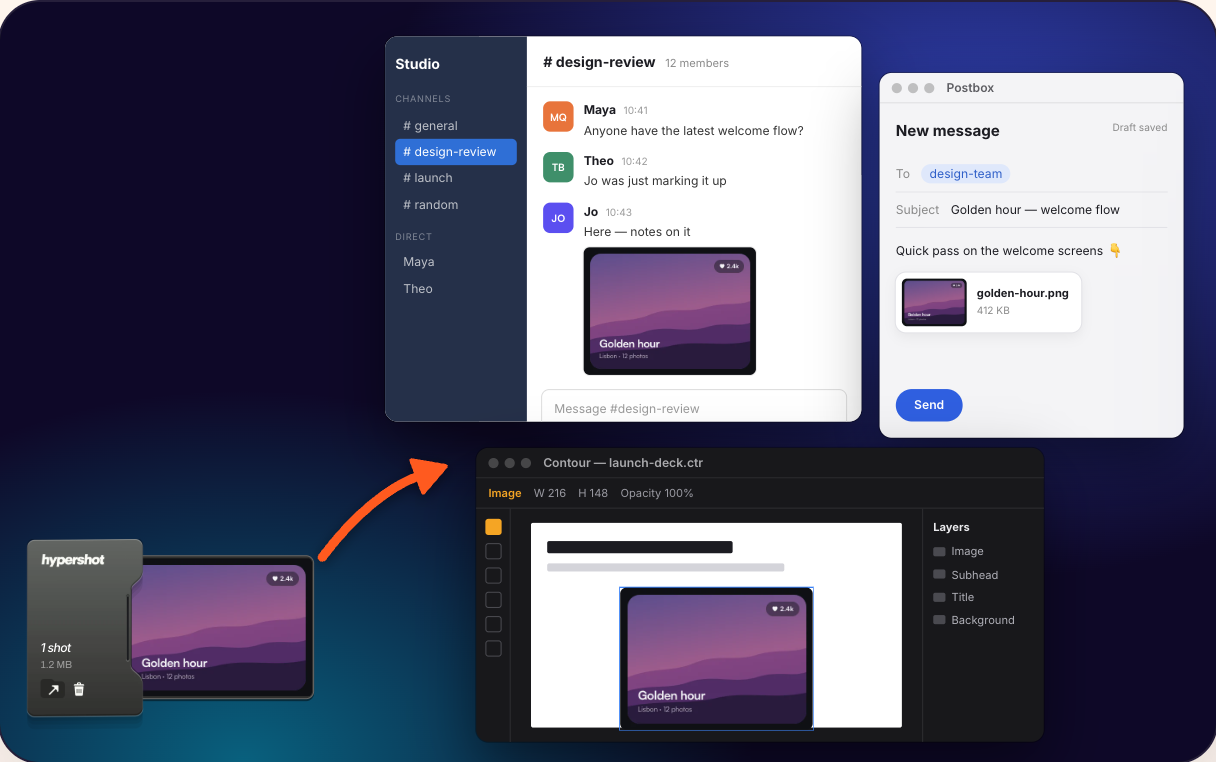This screenshot has height=762, width=1216.
Task: Click the dark title bar on Contour canvas
Action: (640, 547)
